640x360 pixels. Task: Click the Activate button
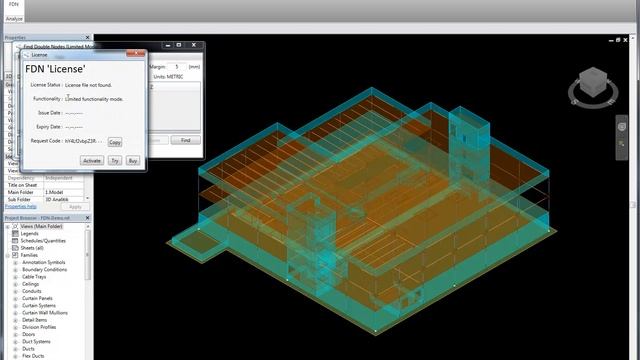tap(92, 161)
